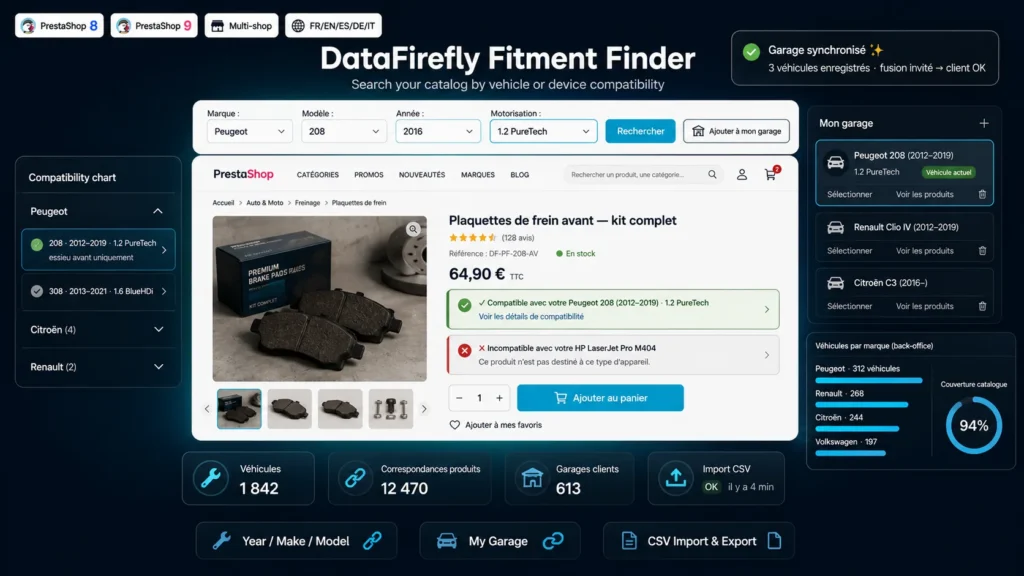Click the Véhicules wrench icon

pyautogui.click(x=211, y=479)
